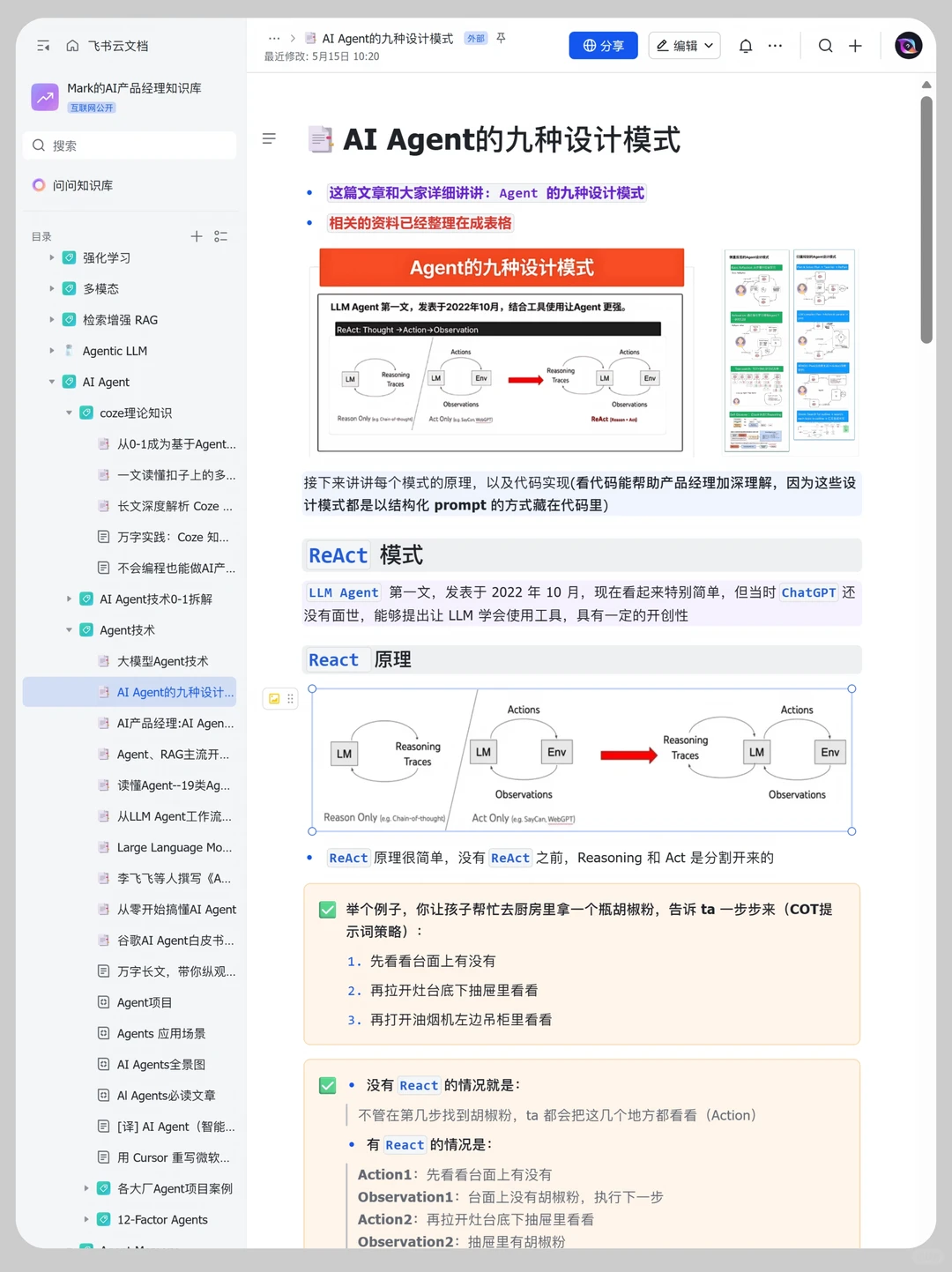Click the 搜索 input field

click(x=130, y=145)
